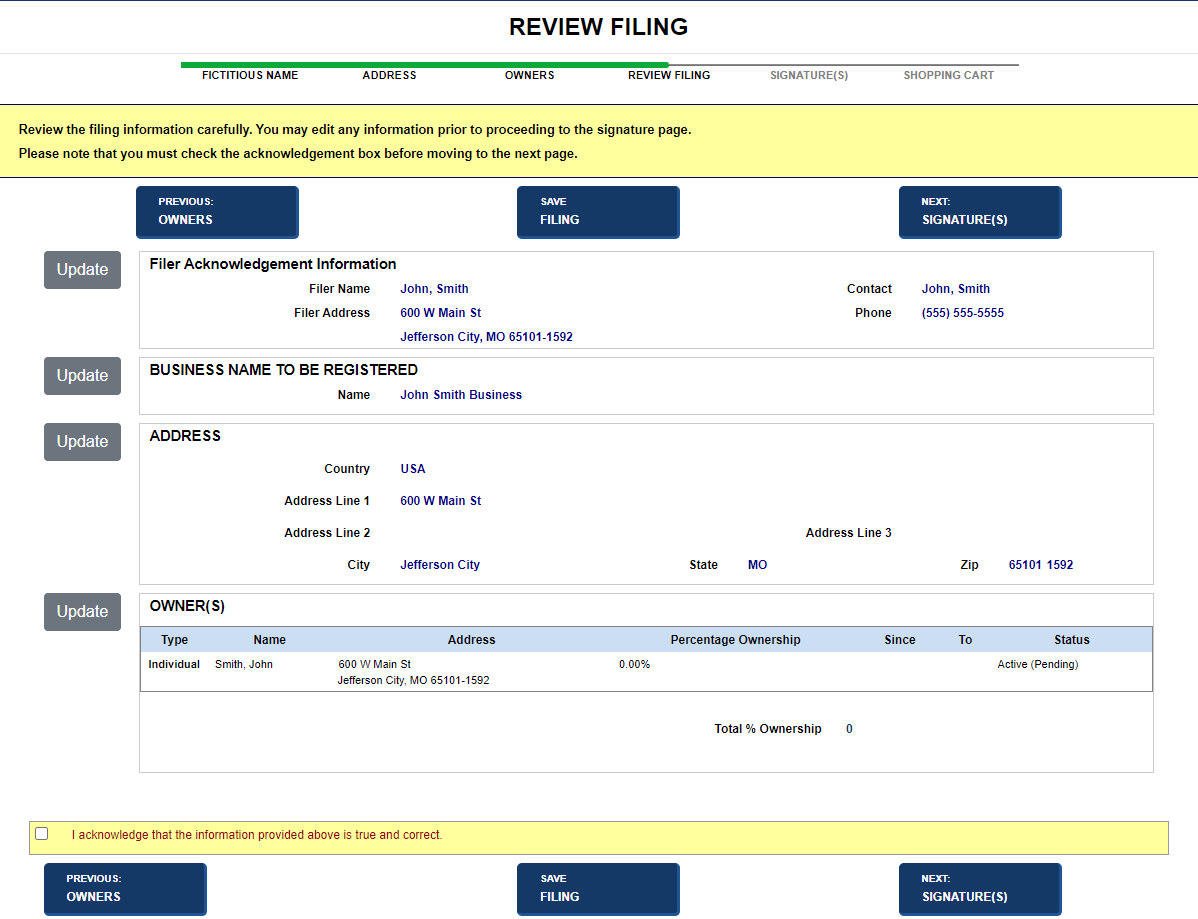Click the filer name John, Smith

[x=434, y=288]
